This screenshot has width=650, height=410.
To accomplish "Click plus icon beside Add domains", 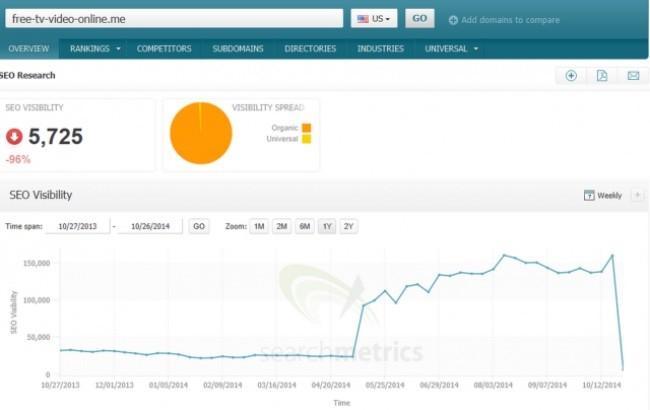I will 453,20.
